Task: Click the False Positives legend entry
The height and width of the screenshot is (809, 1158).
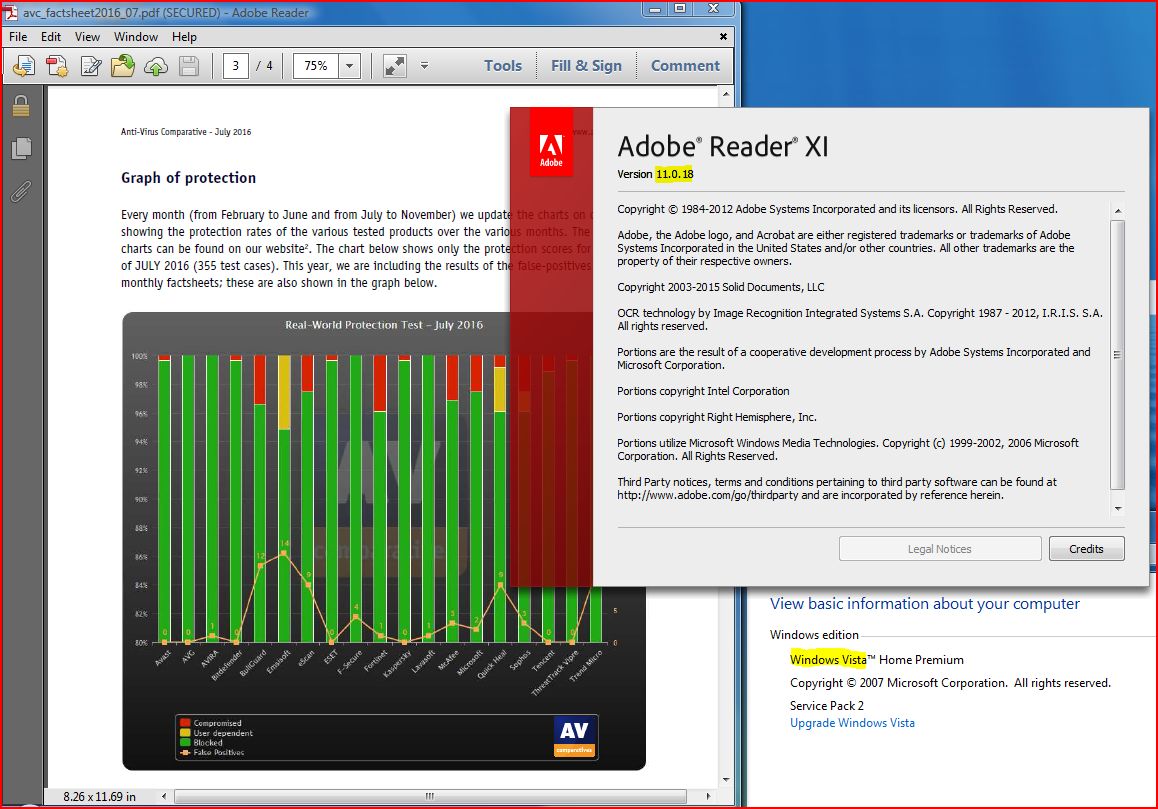Action: (x=212, y=752)
